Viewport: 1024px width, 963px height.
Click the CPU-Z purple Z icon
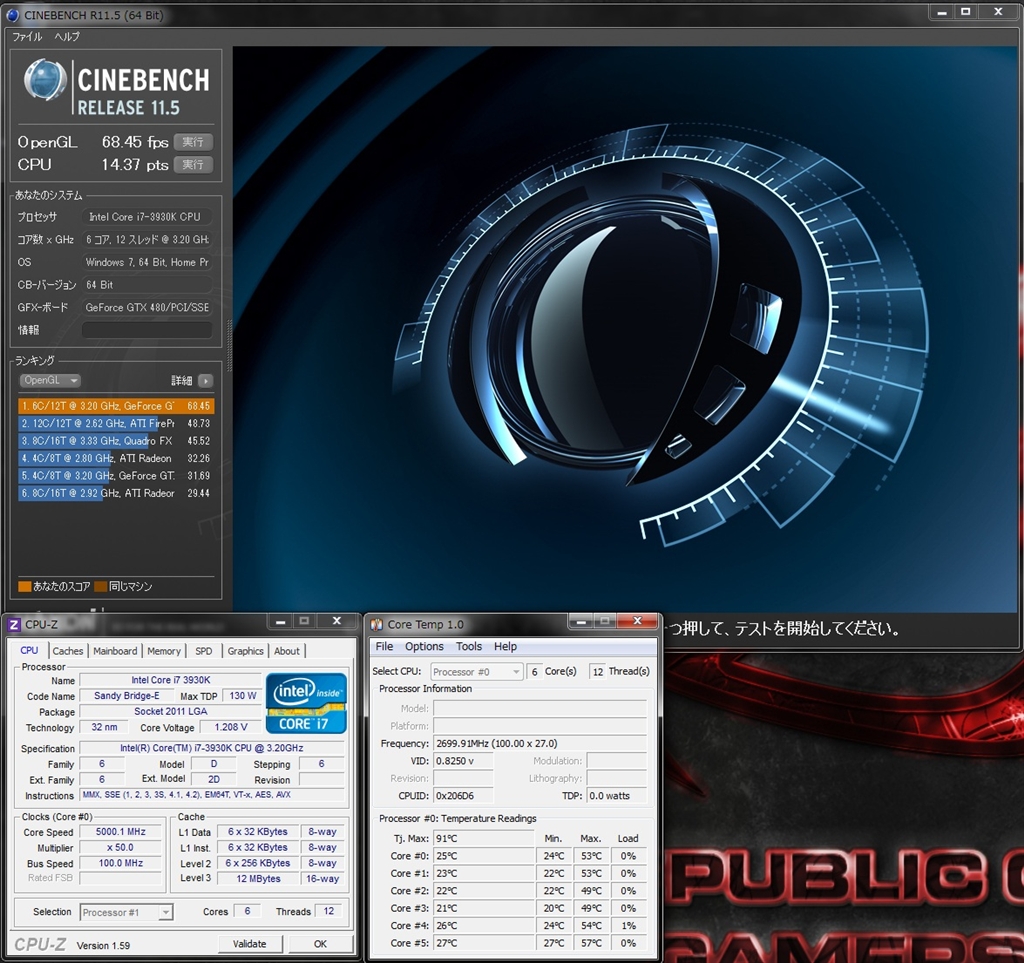[14, 625]
